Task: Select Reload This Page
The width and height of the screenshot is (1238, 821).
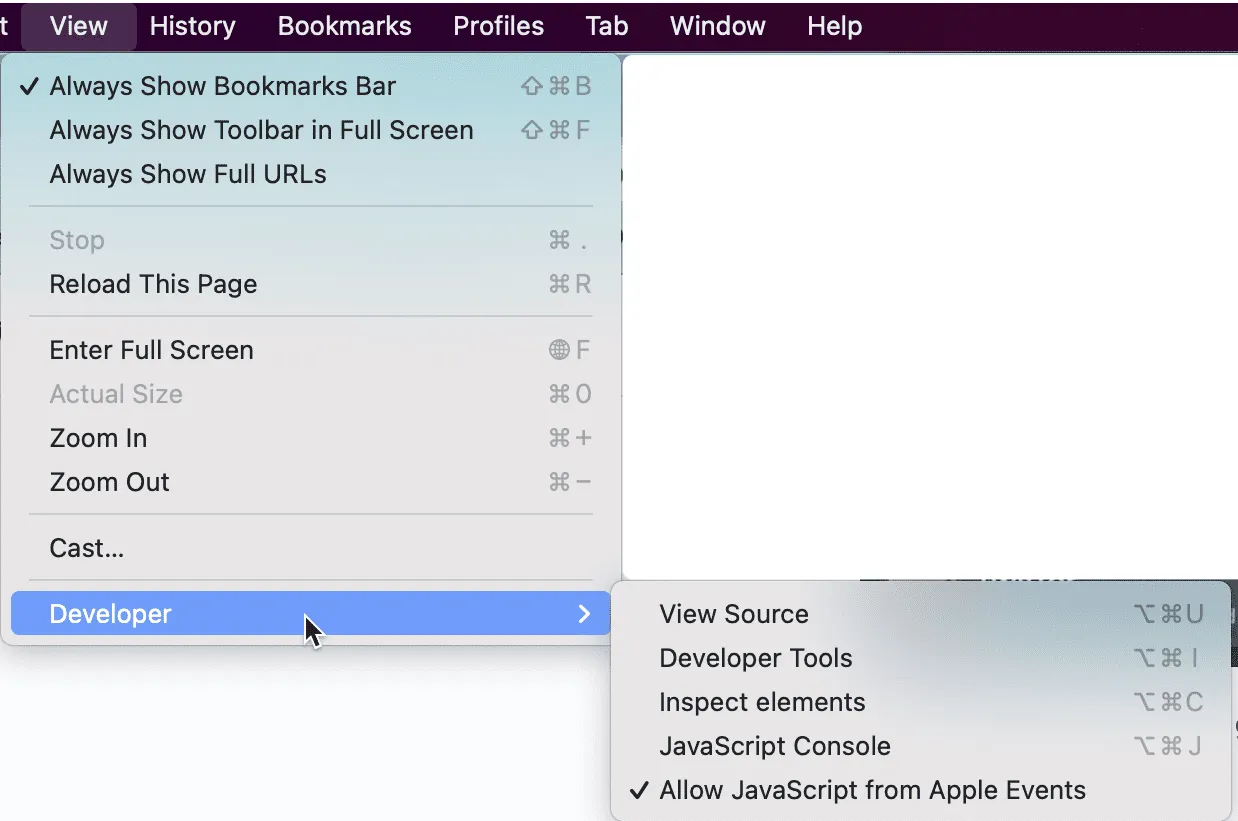Action: coord(153,285)
